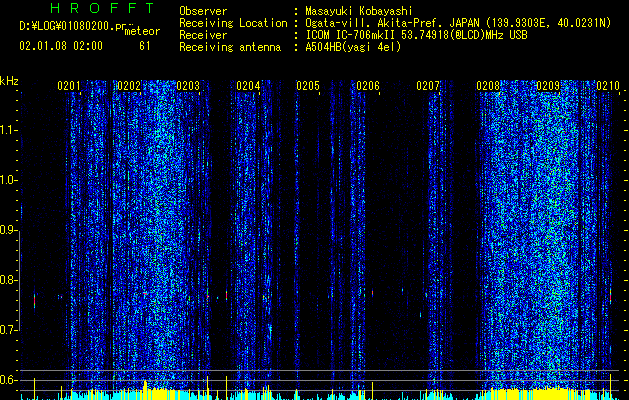Click the 0203 time marker

188,85
